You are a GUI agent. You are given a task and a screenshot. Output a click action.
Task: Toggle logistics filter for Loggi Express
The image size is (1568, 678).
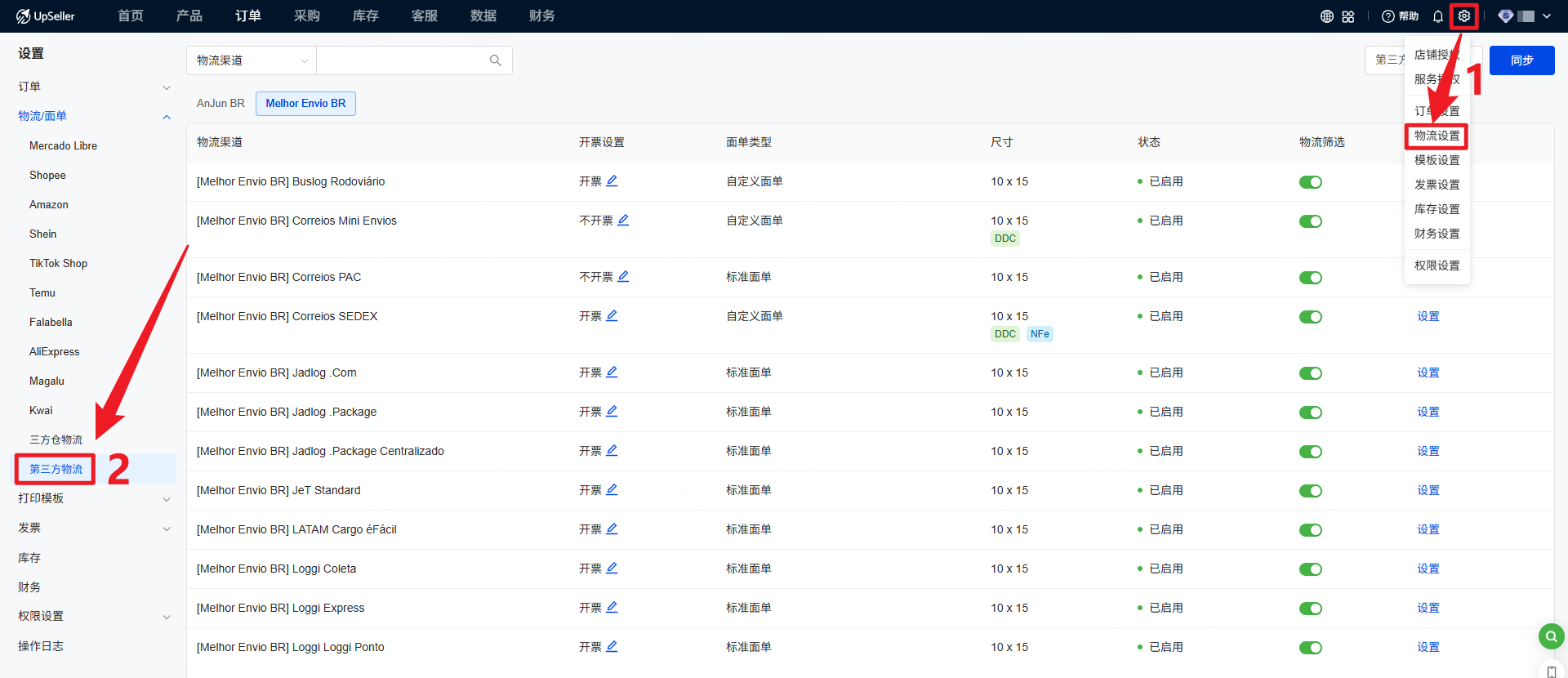click(1310, 609)
